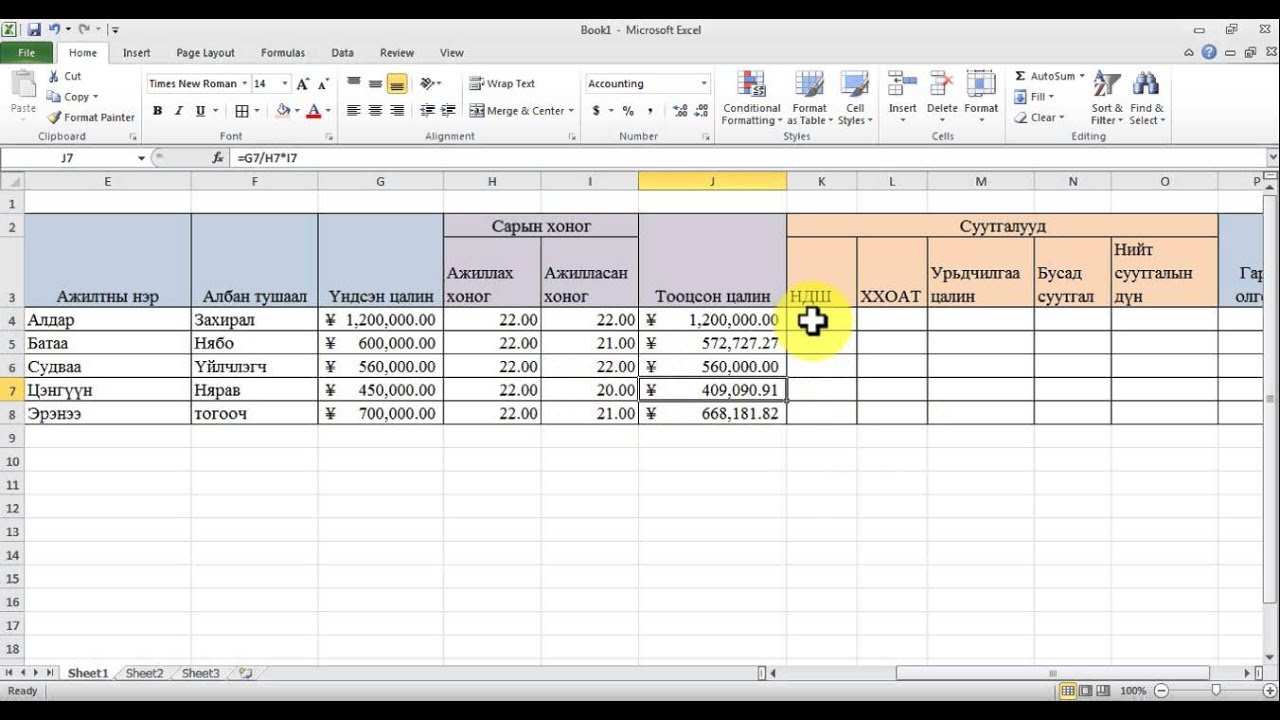Adjust the zoom slider handle
The height and width of the screenshot is (720, 1280).
tap(1216, 691)
